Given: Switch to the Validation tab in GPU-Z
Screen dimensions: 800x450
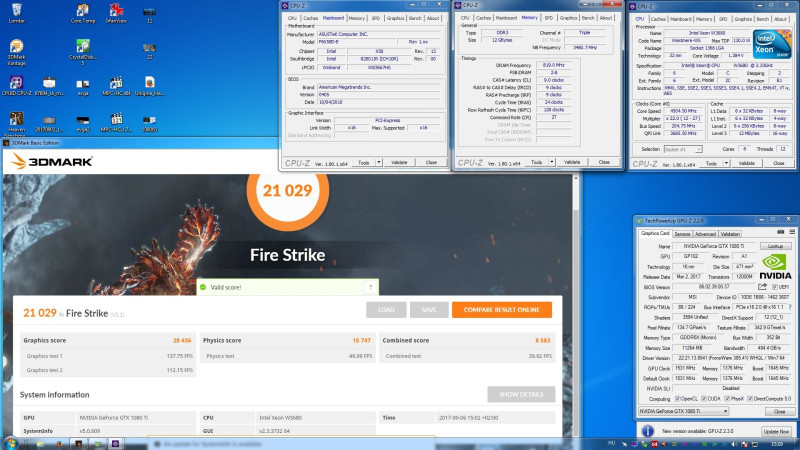Looking at the screenshot, I should pos(730,234).
